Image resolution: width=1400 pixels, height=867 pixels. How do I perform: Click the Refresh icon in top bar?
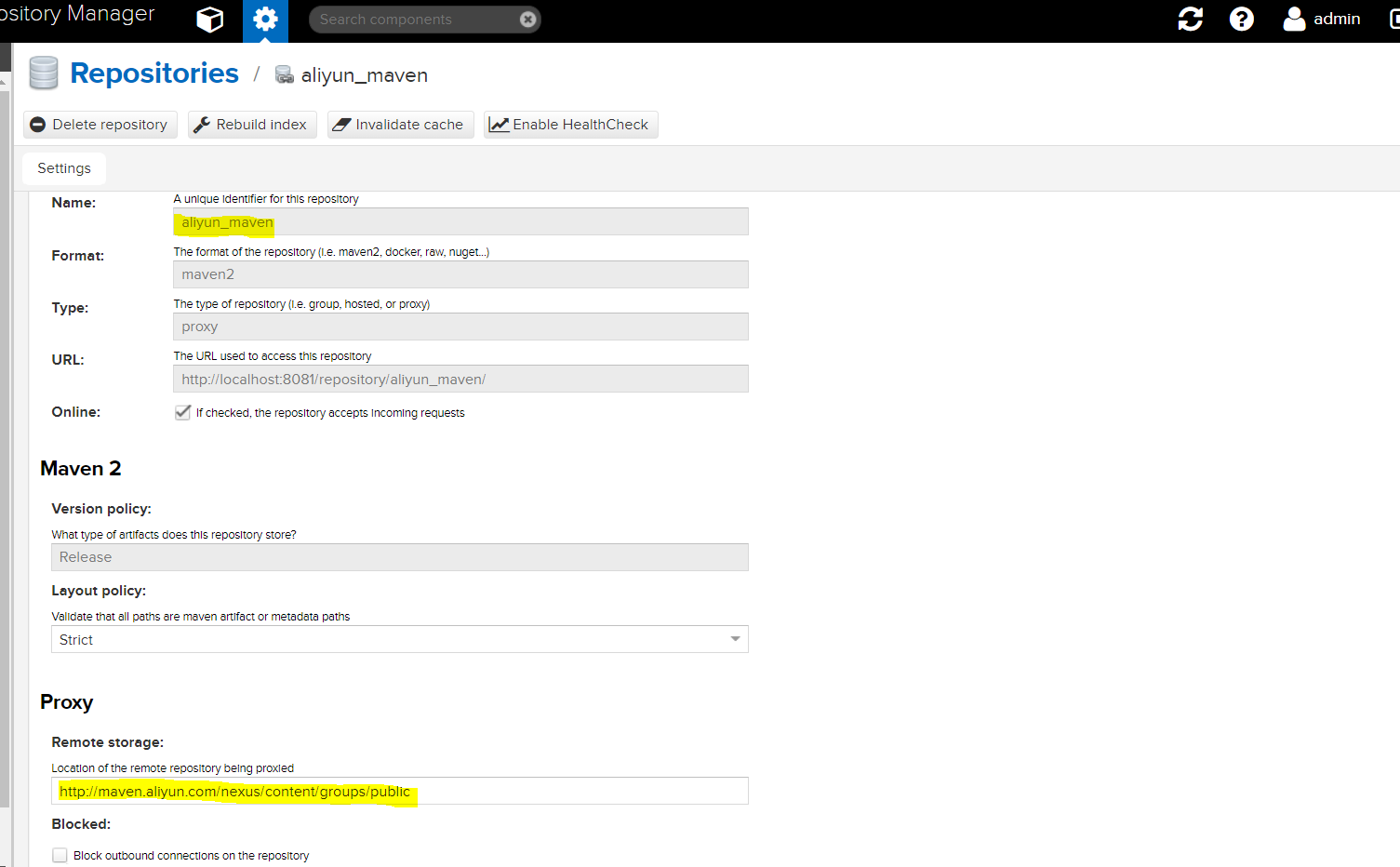(x=1190, y=20)
